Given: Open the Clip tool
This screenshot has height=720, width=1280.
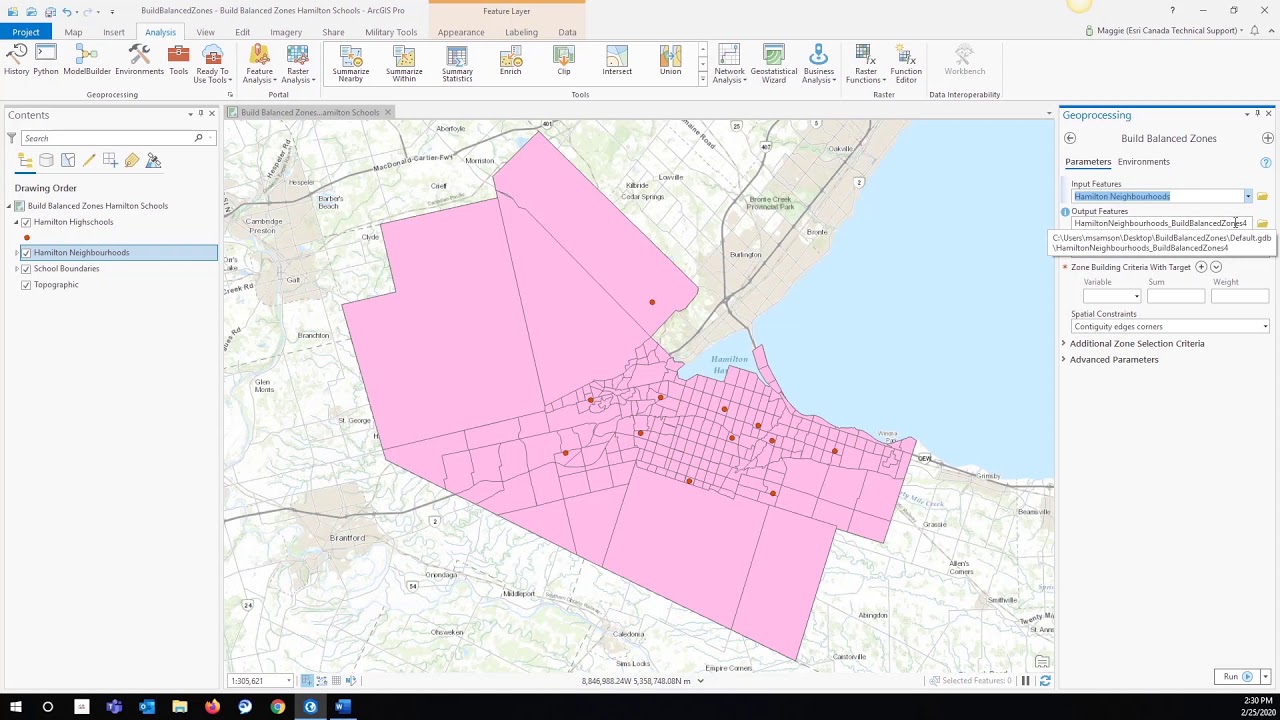Looking at the screenshot, I should 564,62.
